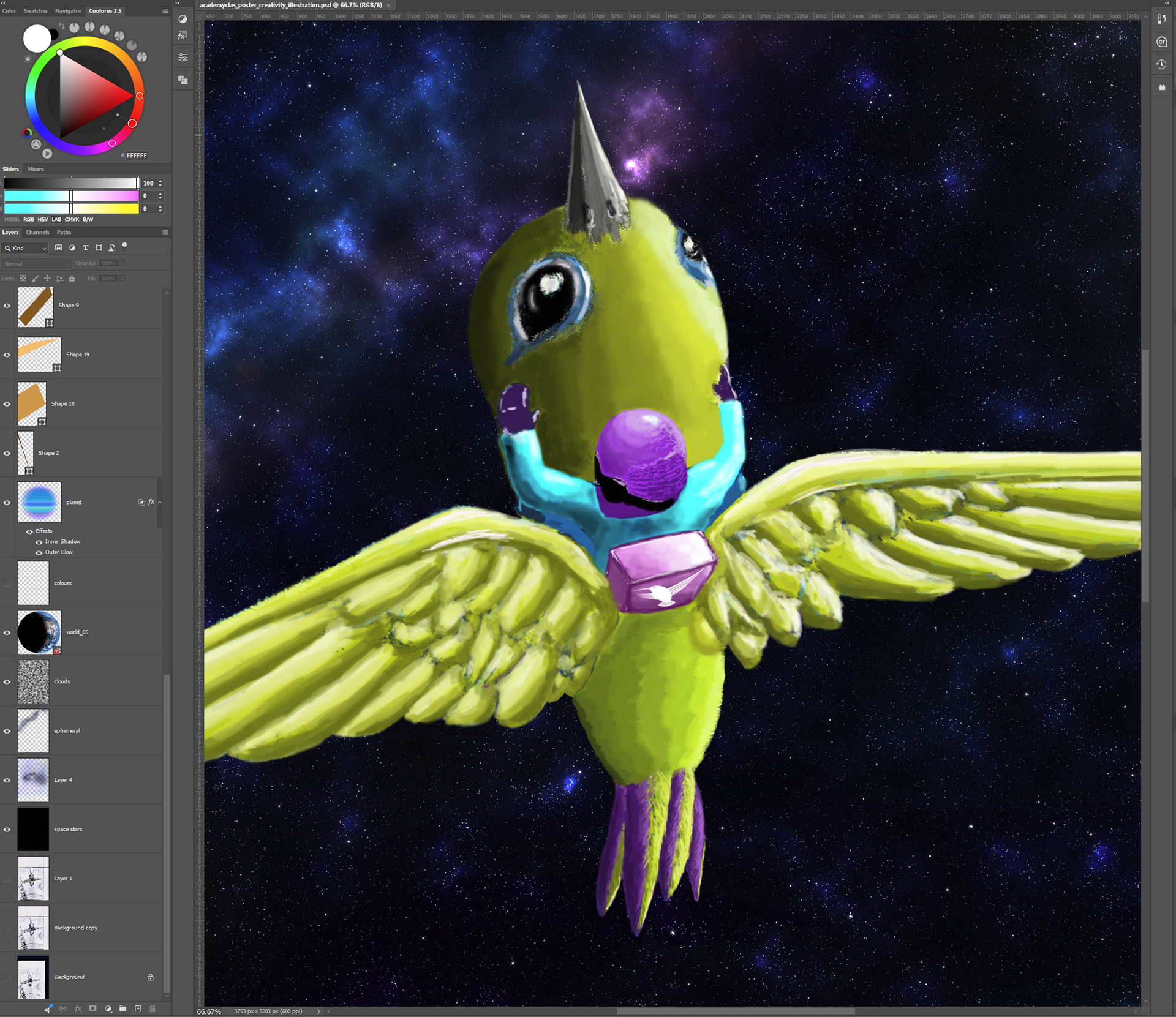Open the History panel icon

1161,64
